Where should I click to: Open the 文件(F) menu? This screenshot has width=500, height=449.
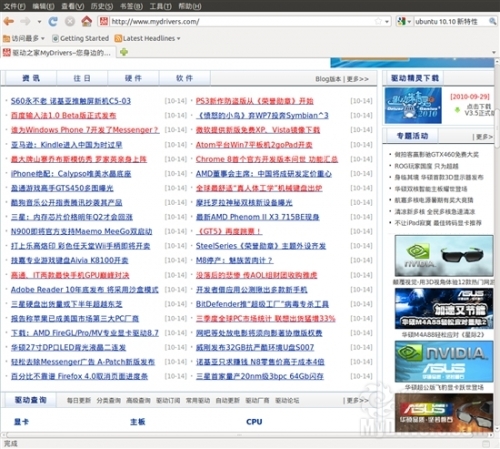14,6
